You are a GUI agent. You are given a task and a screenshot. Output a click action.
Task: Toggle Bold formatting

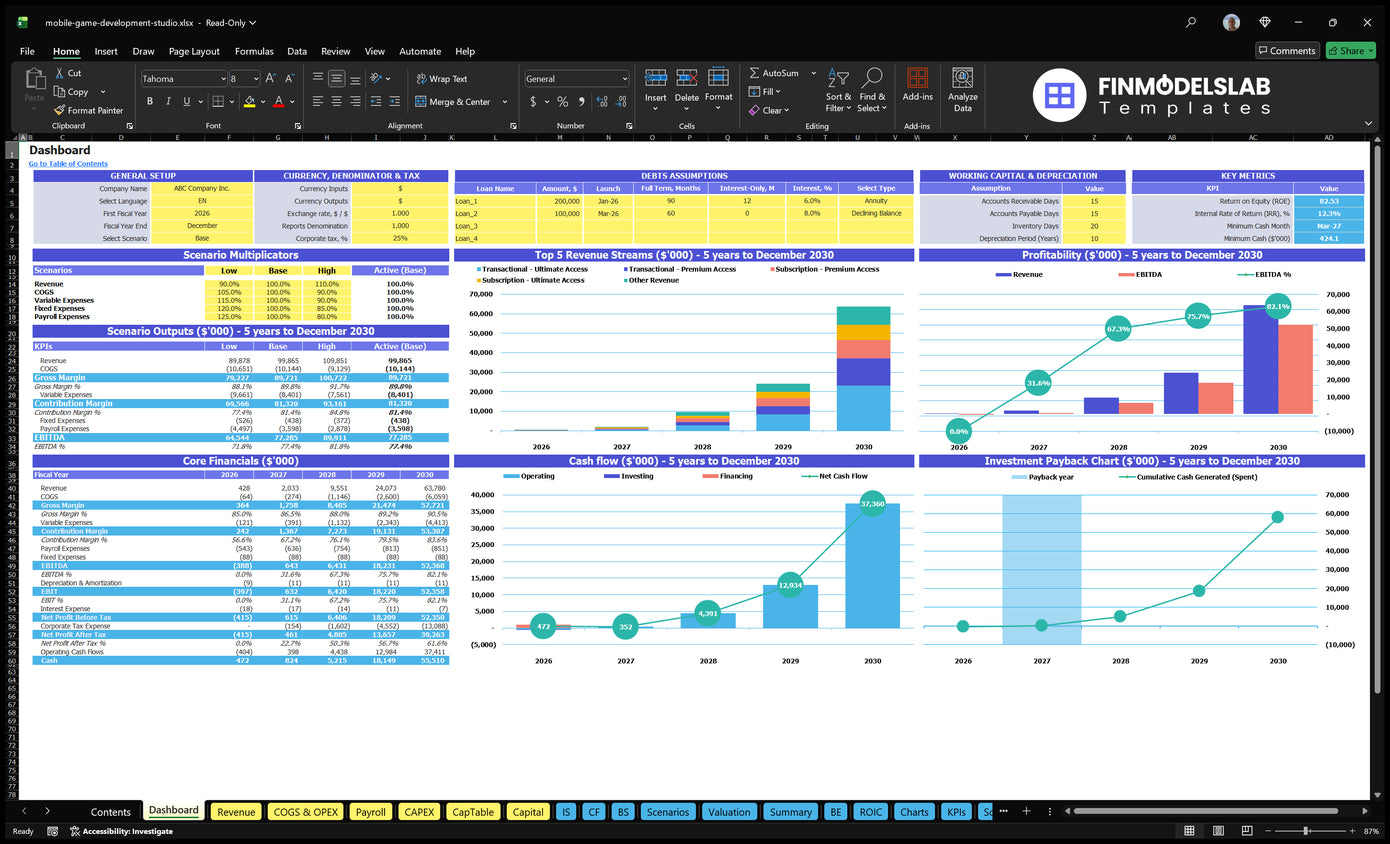coord(150,101)
